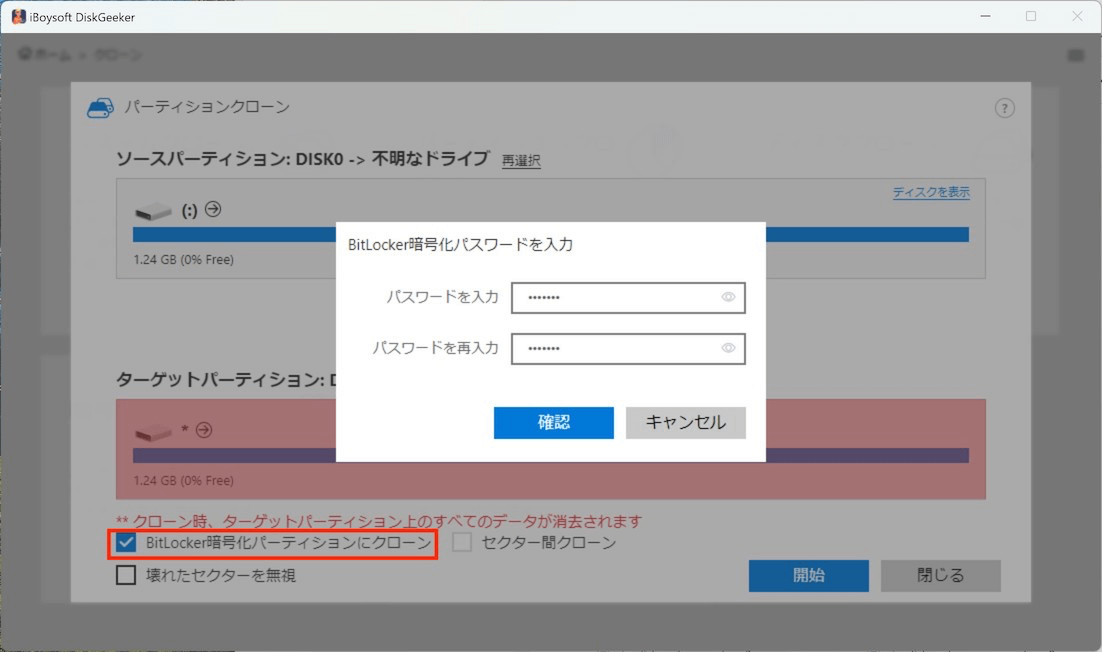
Task: Click the dialog title 'BitLocker暗号化パスワードを入力'
Action: (460, 244)
